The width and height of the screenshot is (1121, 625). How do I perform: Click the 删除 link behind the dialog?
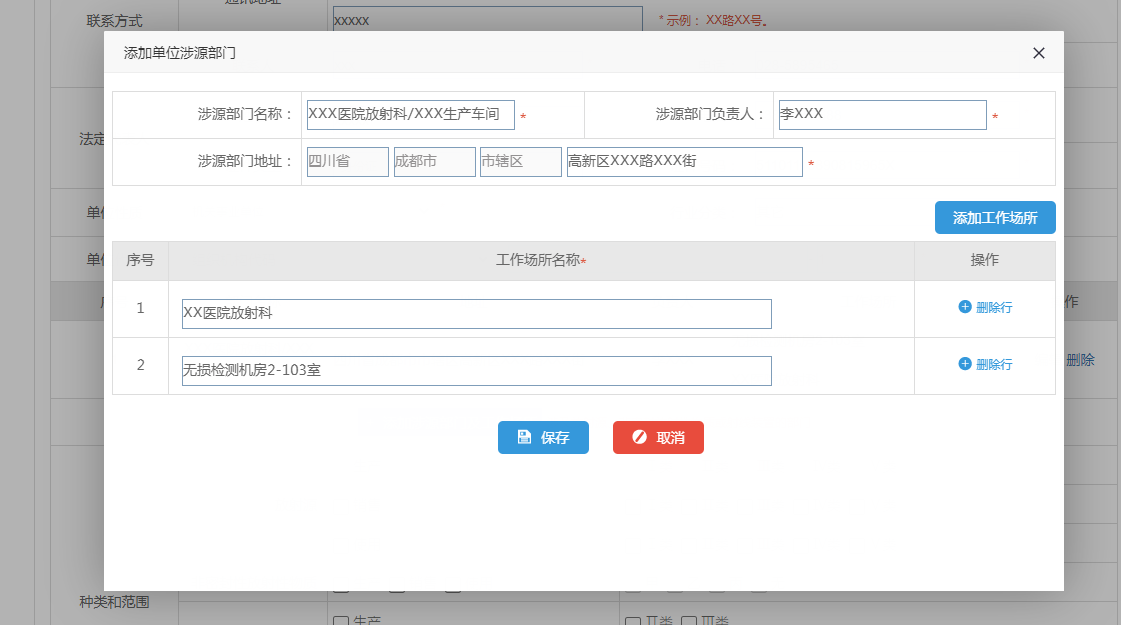(x=1080, y=360)
